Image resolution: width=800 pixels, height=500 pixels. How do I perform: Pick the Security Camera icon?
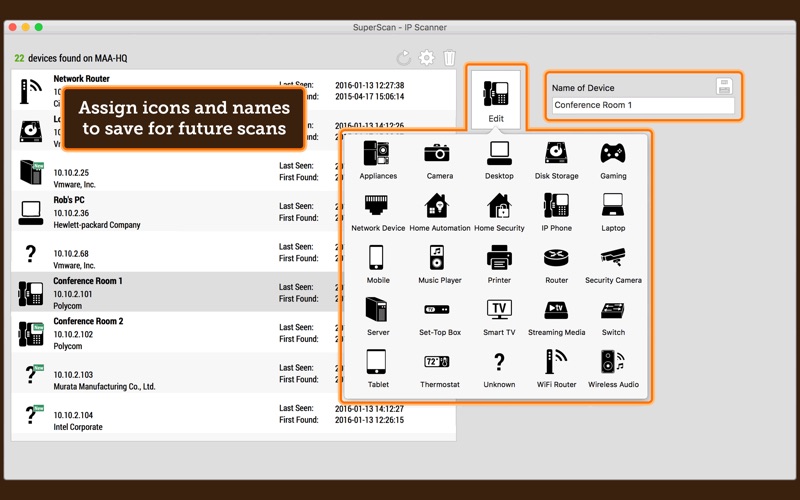[613, 258]
